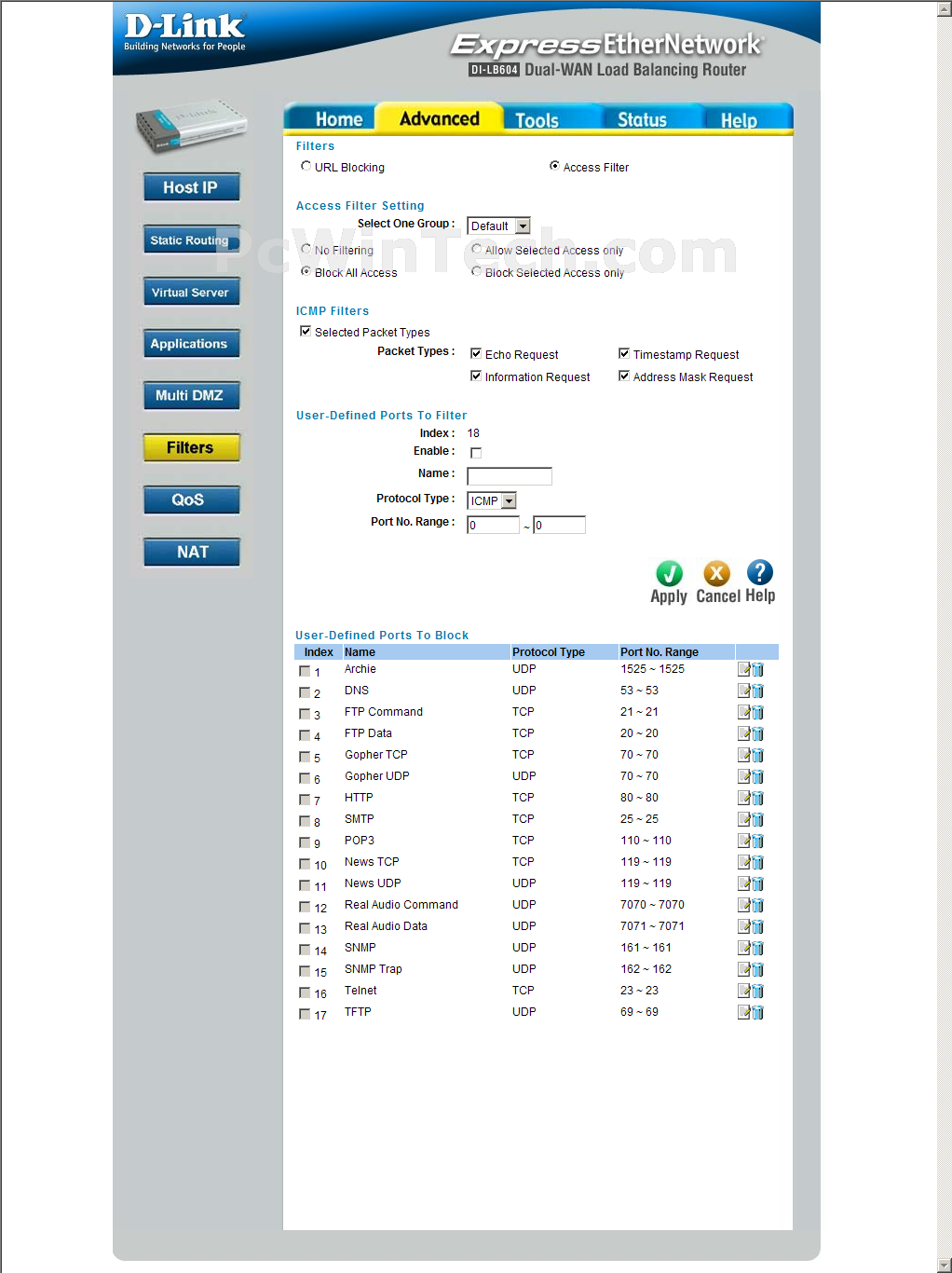952x1273 pixels.
Task: Click the trash icon for Archie row
Action: pyautogui.click(x=757, y=669)
